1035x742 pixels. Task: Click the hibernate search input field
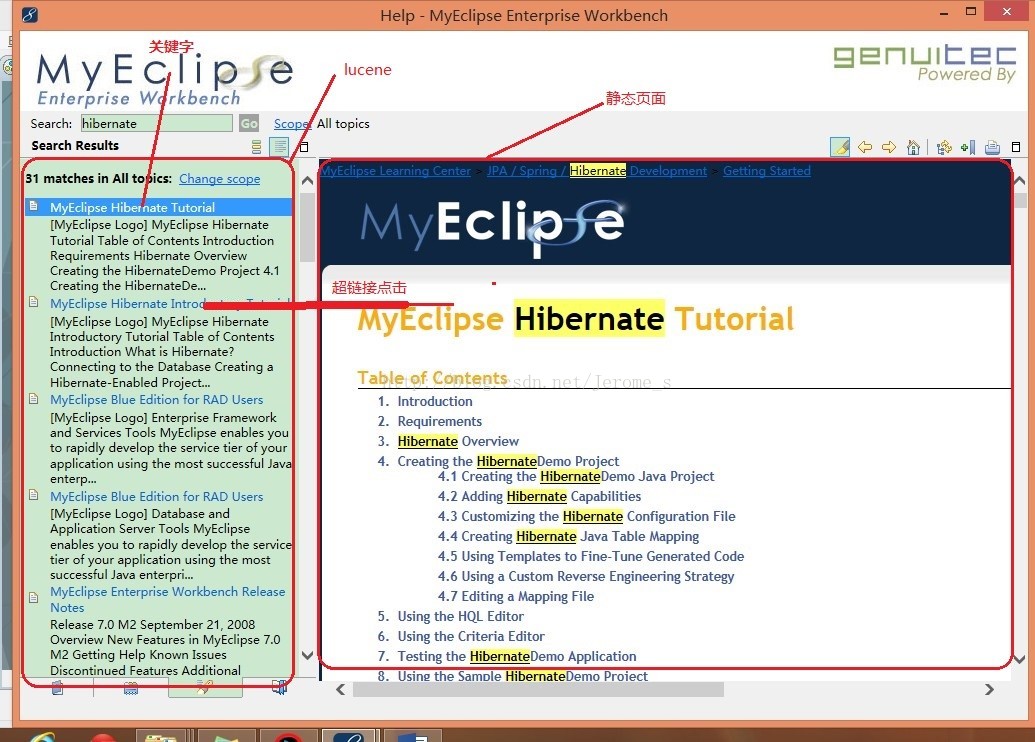coord(156,123)
